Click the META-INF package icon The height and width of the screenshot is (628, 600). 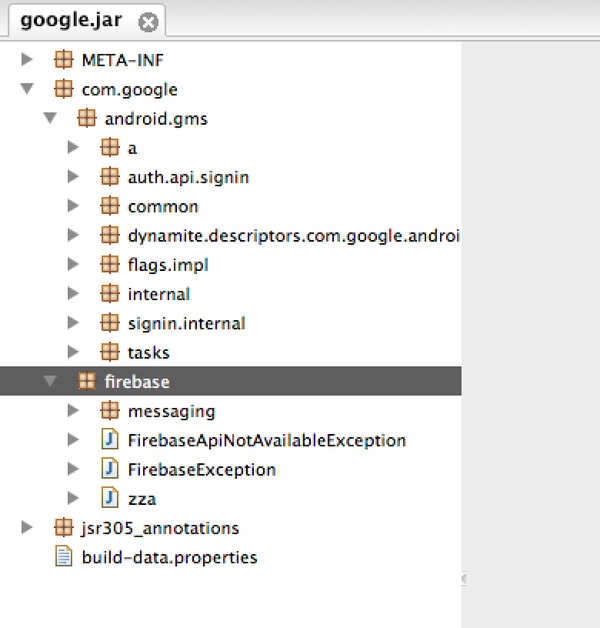point(64,60)
